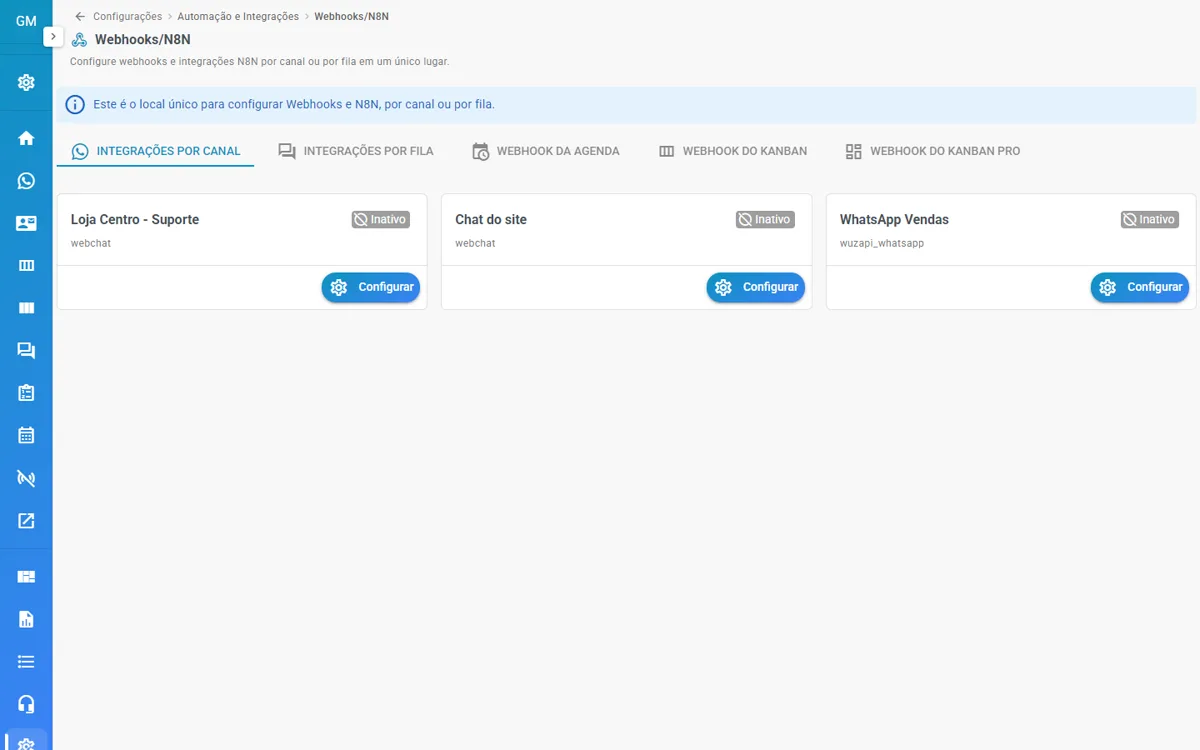1200x750 pixels.
Task: Click the back arrow in breadcrumb
Action: 80,16
